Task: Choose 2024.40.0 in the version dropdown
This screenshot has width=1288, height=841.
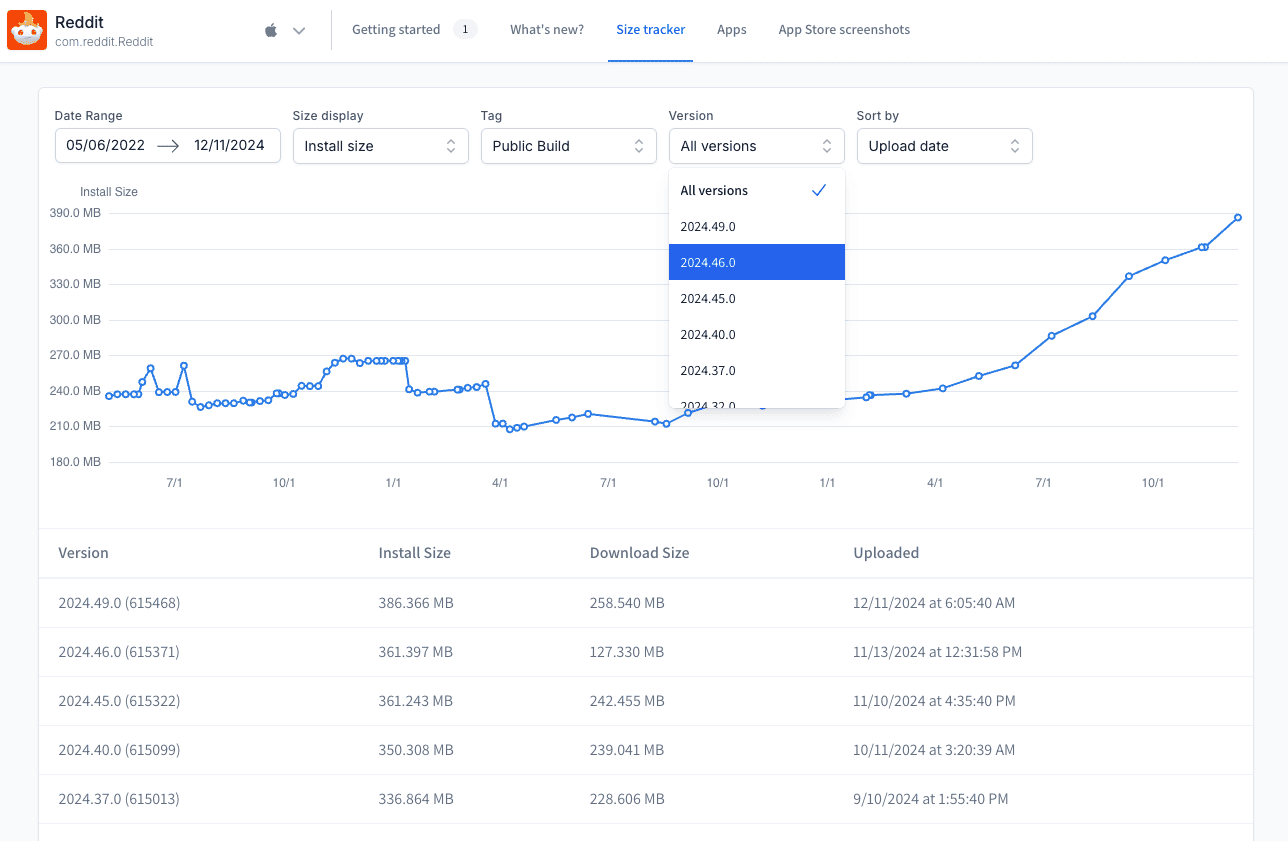Action: pos(756,334)
